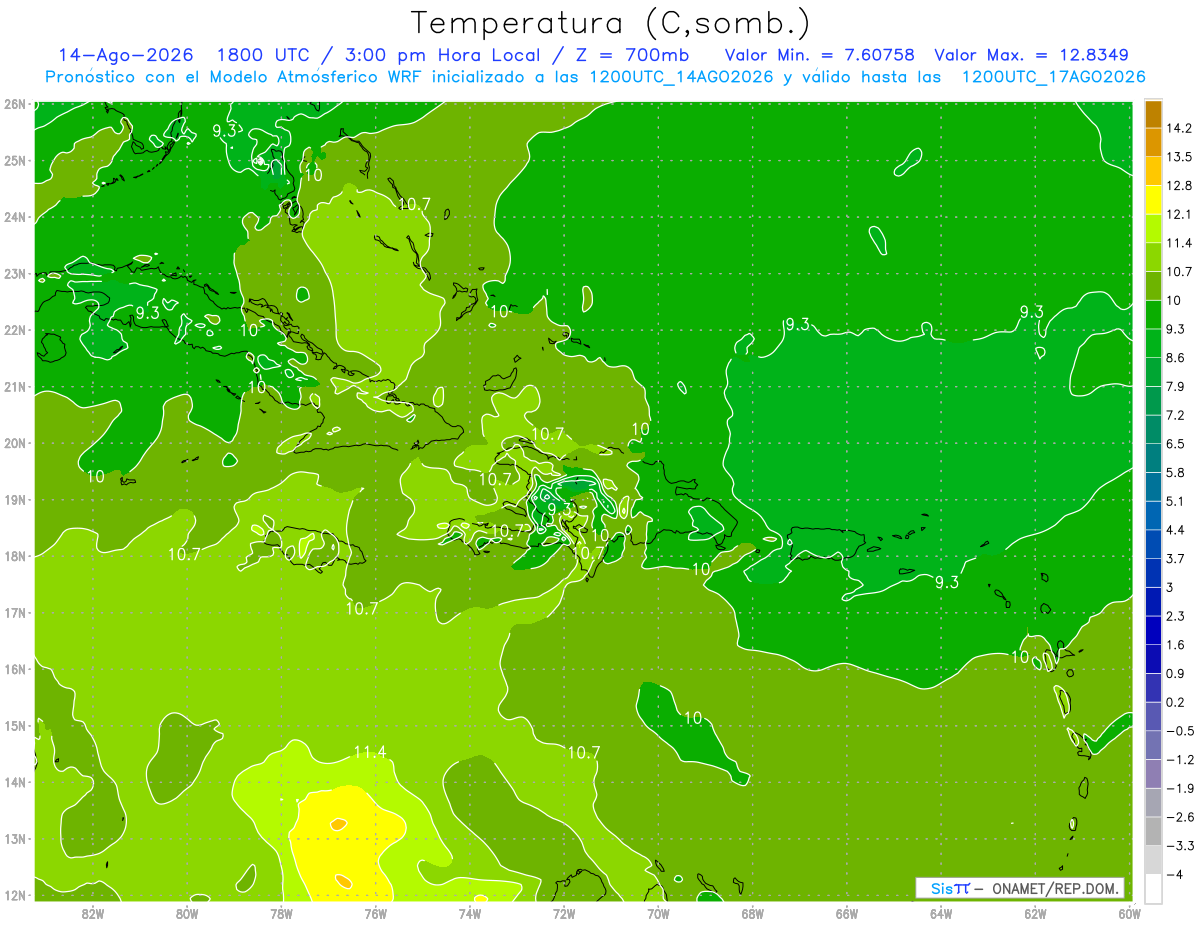Click the color scale label "-4"

click(x=1175, y=874)
